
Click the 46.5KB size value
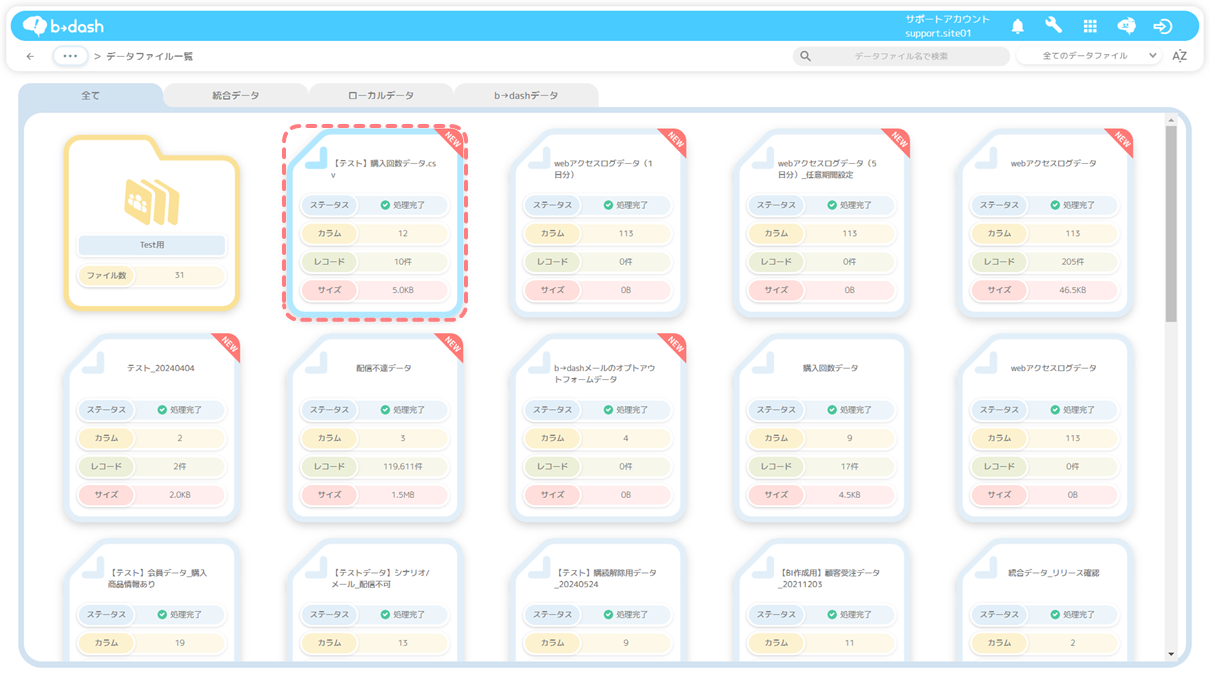point(1073,290)
